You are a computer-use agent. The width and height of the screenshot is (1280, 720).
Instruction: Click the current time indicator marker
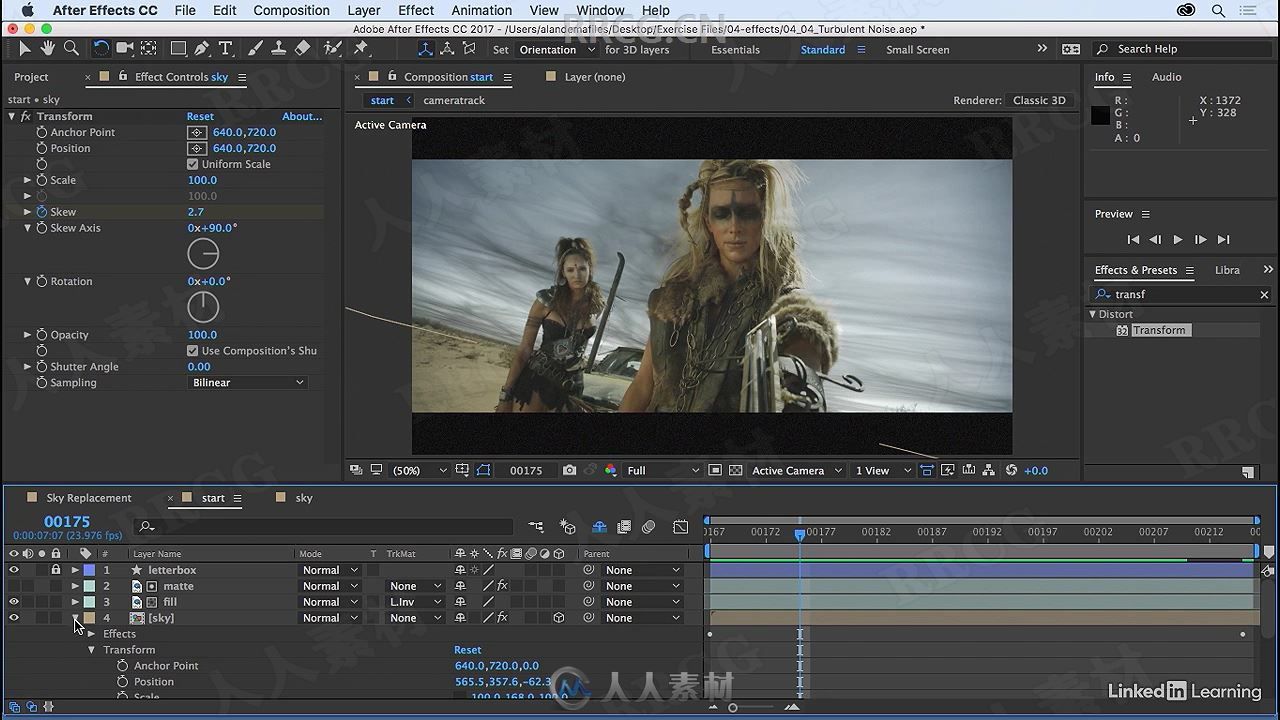tap(799, 535)
